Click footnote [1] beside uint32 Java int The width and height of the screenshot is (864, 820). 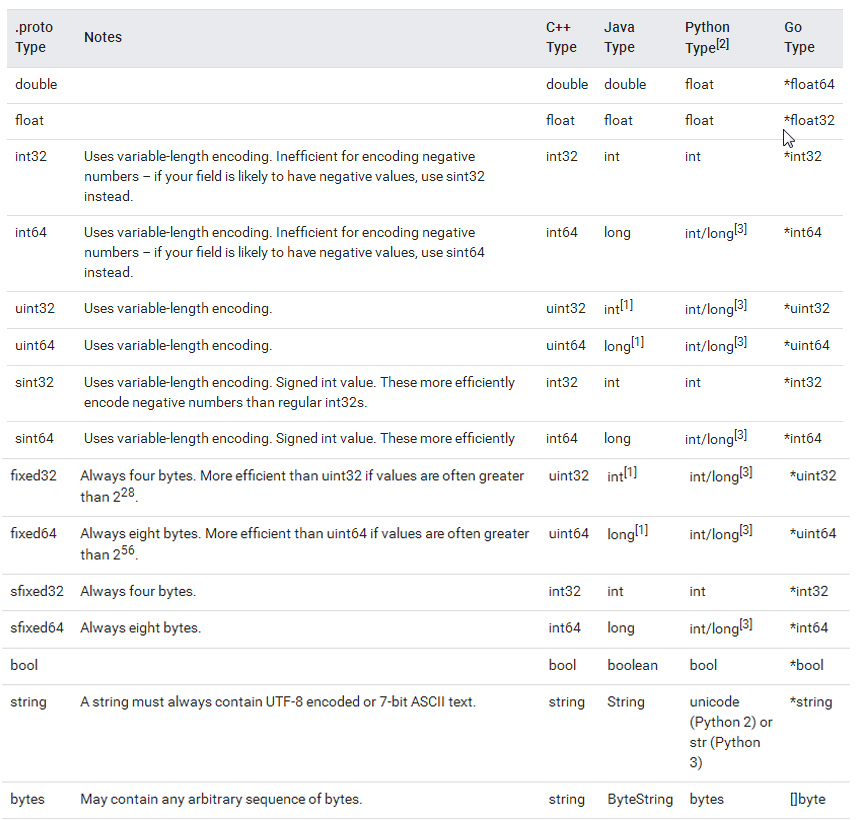click(x=627, y=305)
